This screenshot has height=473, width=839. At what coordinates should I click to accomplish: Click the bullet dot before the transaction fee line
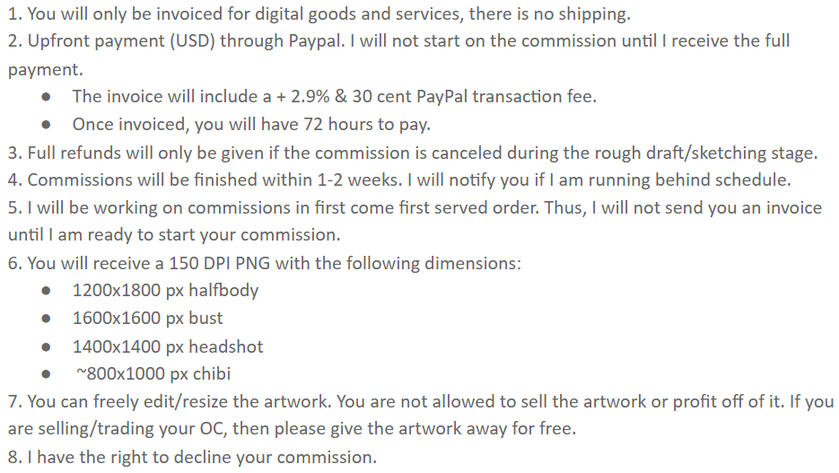pyautogui.click(x=48, y=98)
